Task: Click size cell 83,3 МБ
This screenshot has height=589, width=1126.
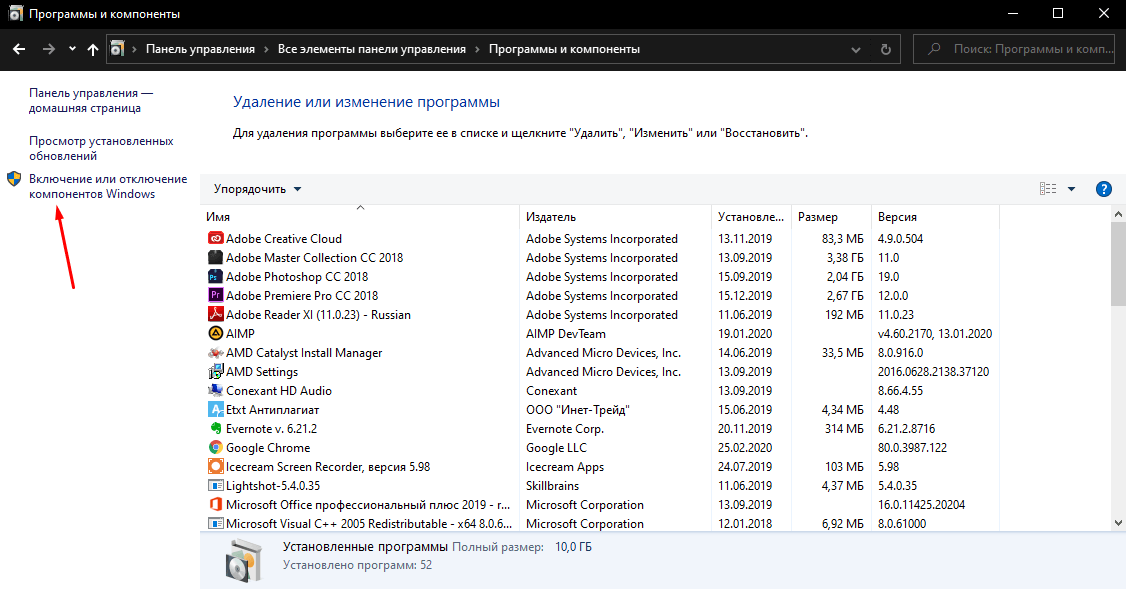Action: click(x=843, y=238)
